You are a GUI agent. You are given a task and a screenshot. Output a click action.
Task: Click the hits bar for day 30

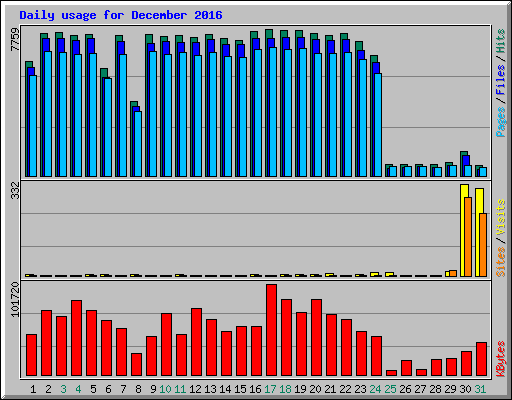[x=463, y=164]
